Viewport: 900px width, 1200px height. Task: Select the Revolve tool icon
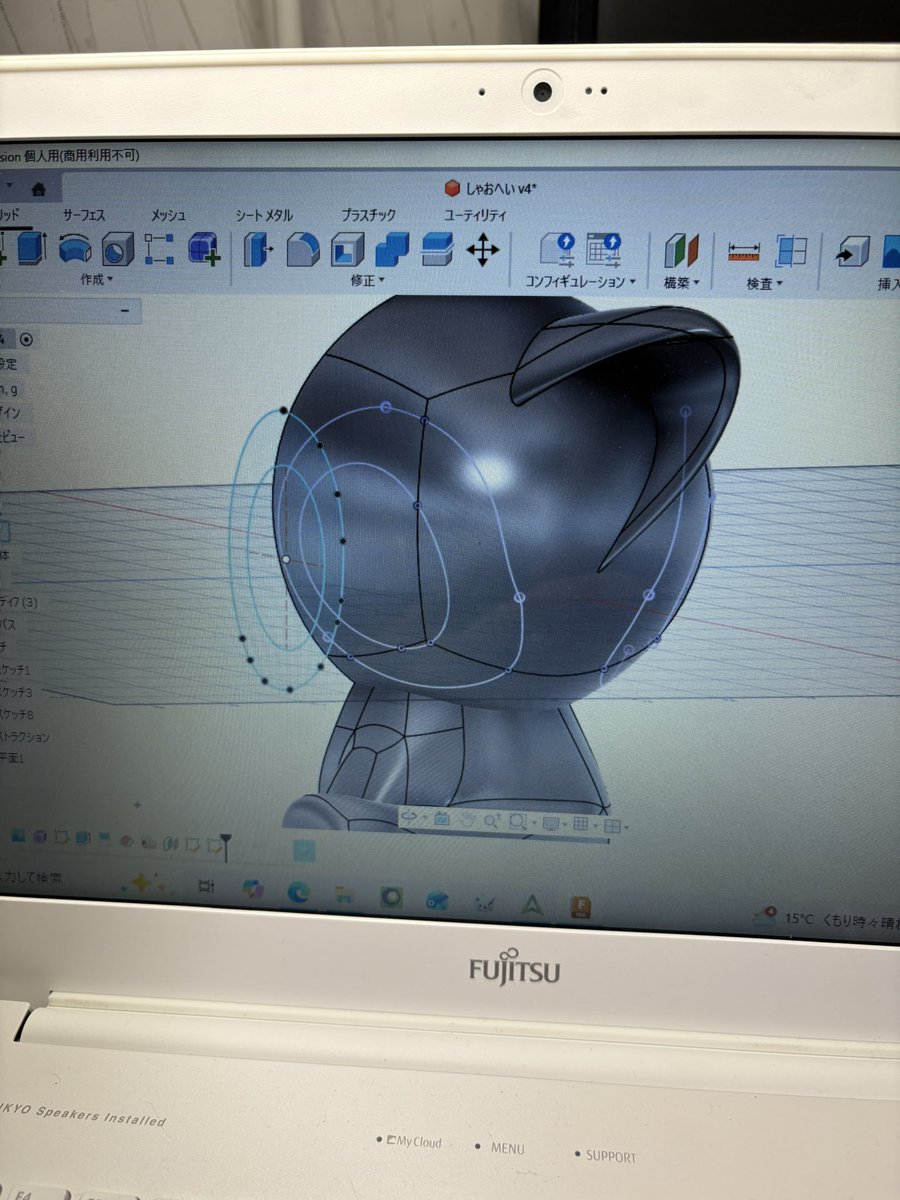click(x=75, y=247)
